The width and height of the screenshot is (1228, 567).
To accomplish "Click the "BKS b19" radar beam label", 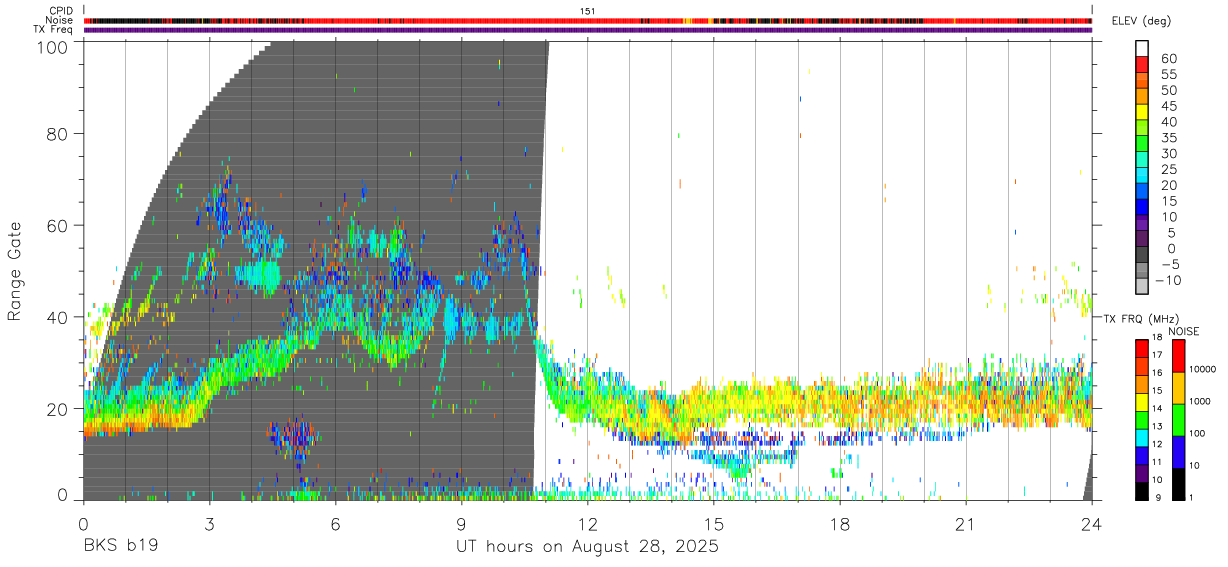I will coord(120,546).
